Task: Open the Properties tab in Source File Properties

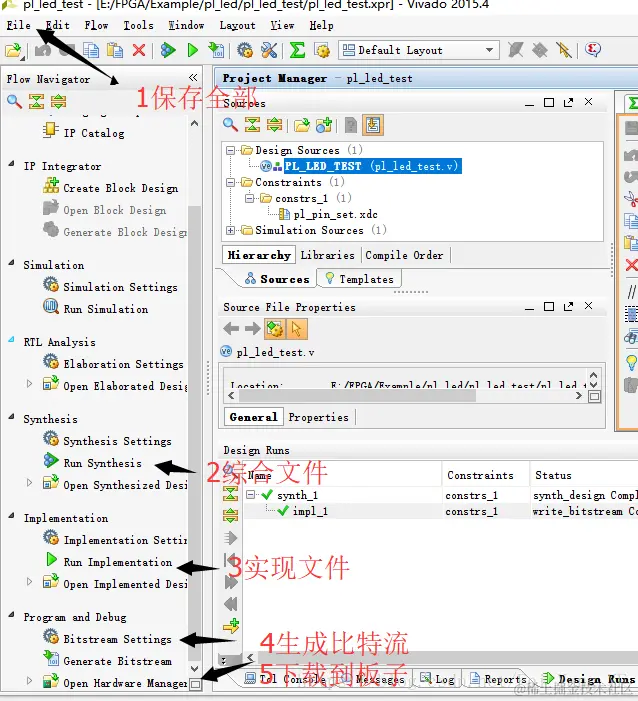Action: [x=318, y=418]
